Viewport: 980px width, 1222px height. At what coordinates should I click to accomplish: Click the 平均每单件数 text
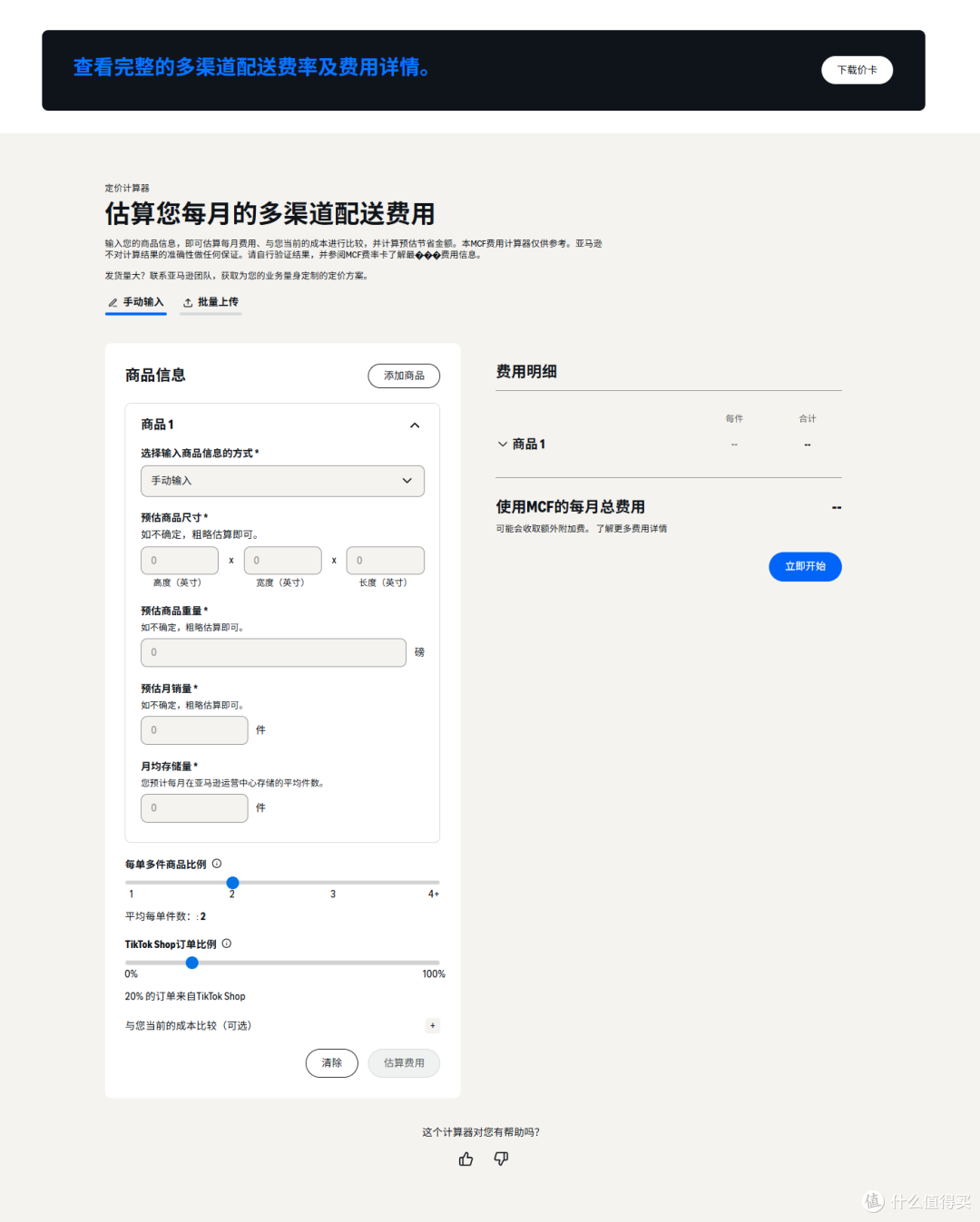[x=165, y=916]
